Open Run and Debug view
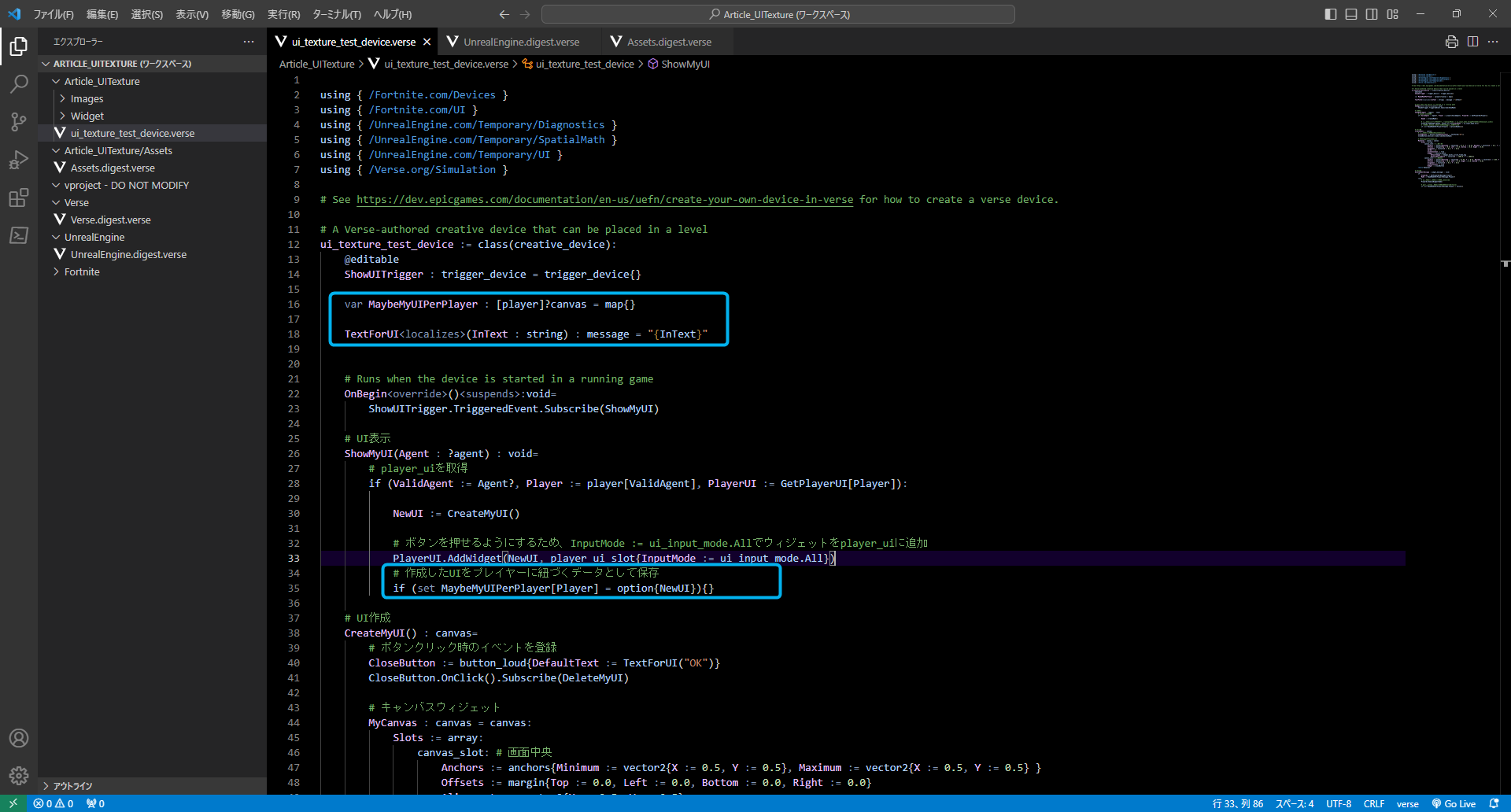This screenshot has width=1511, height=812. [19, 160]
